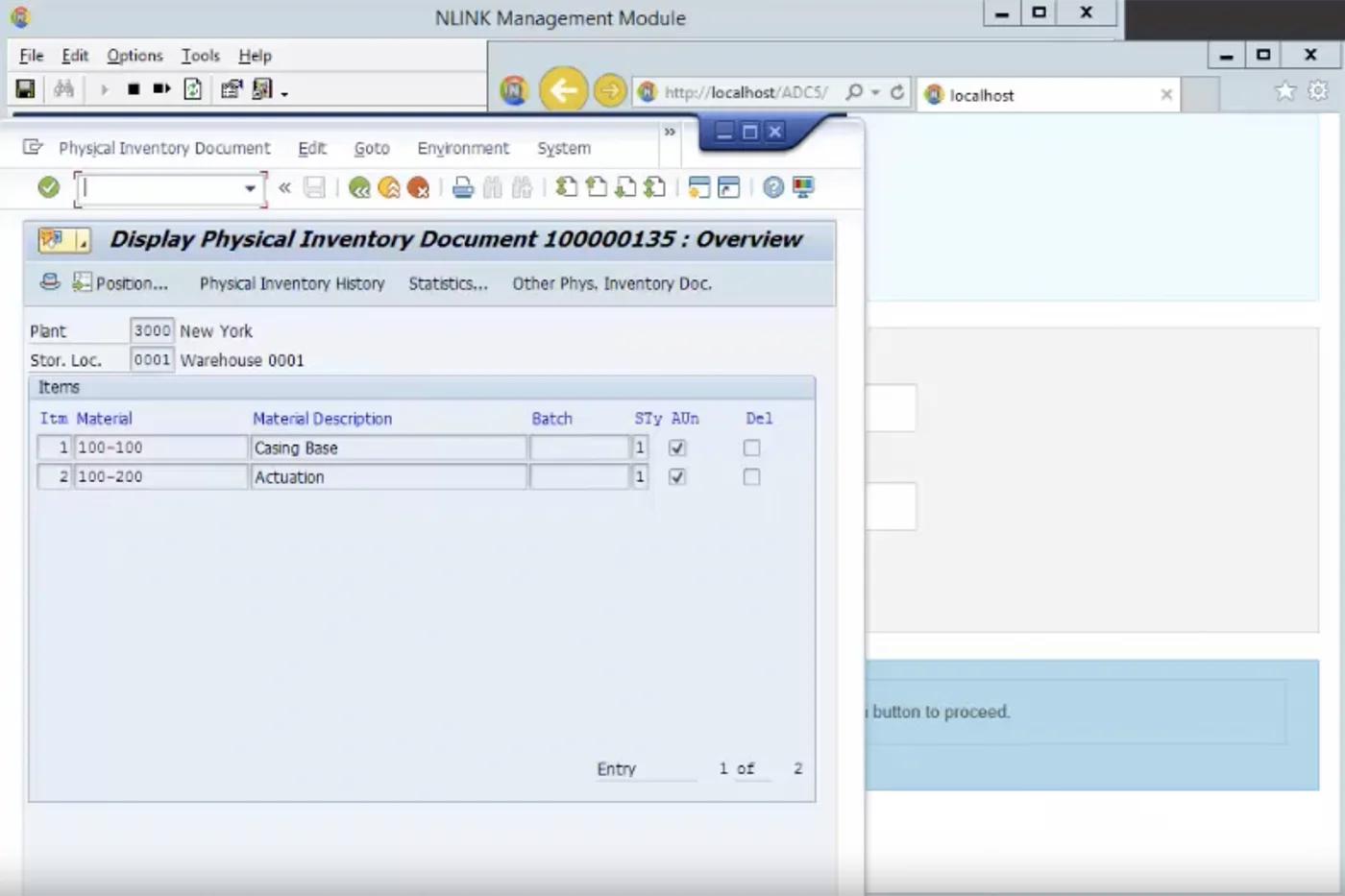The width and height of the screenshot is (1345, 896).
Task: Open the NLINK Edit menu
Action: [75, 56]
